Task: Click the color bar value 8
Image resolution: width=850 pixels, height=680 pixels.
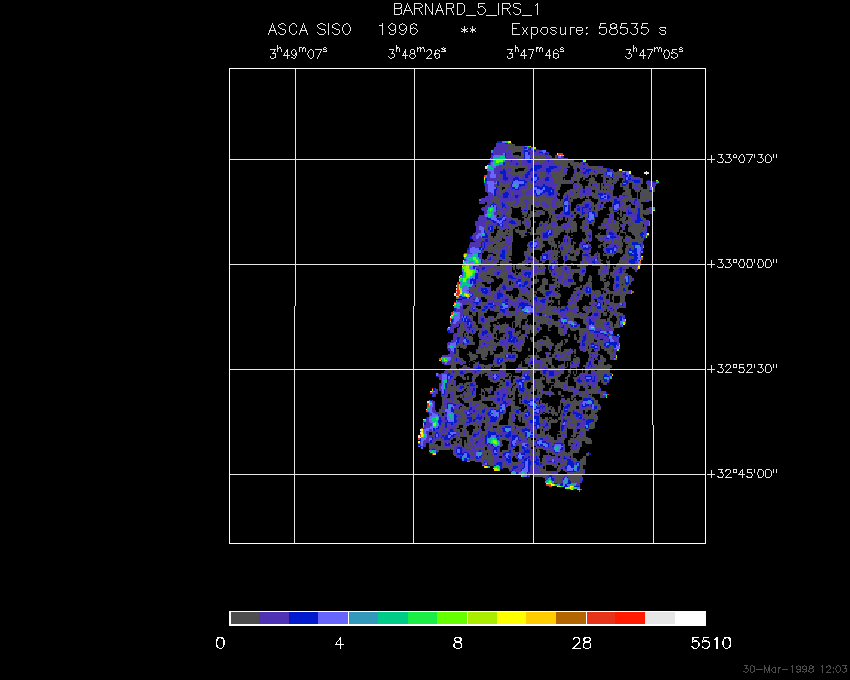Action: click(x=458, y=644)
